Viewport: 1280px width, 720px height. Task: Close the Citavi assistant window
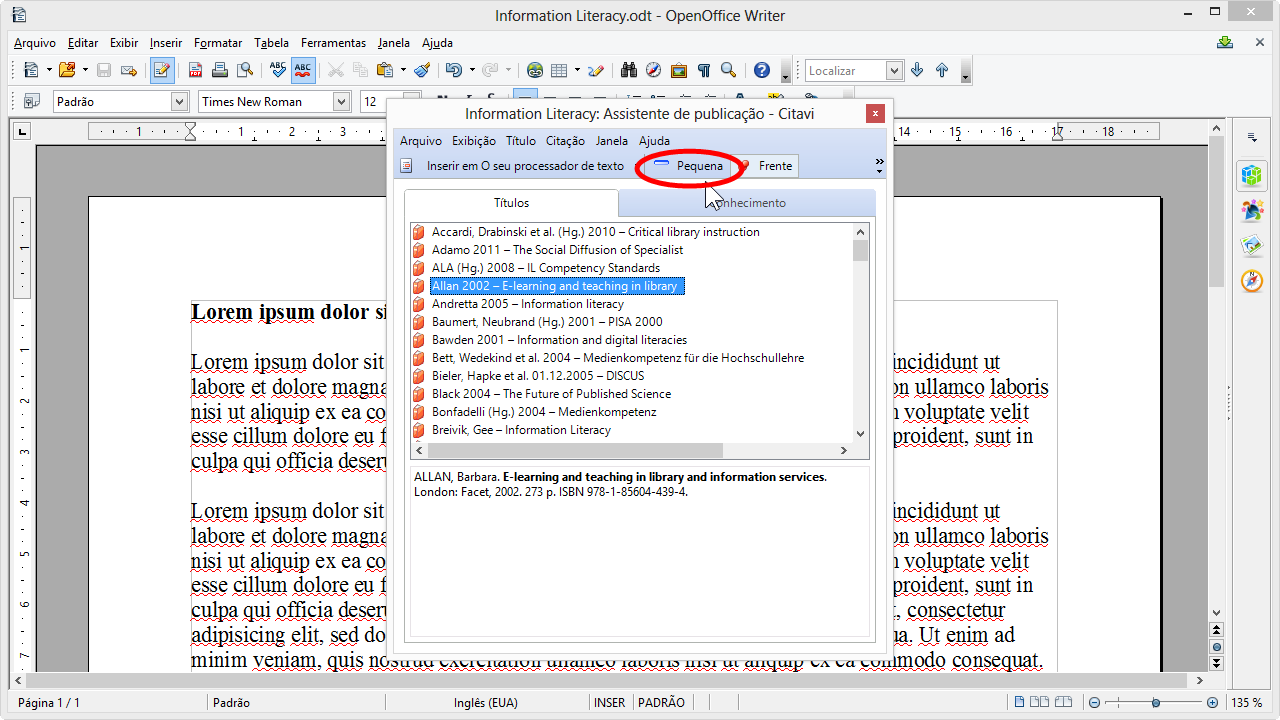click(x=875, y=114)
